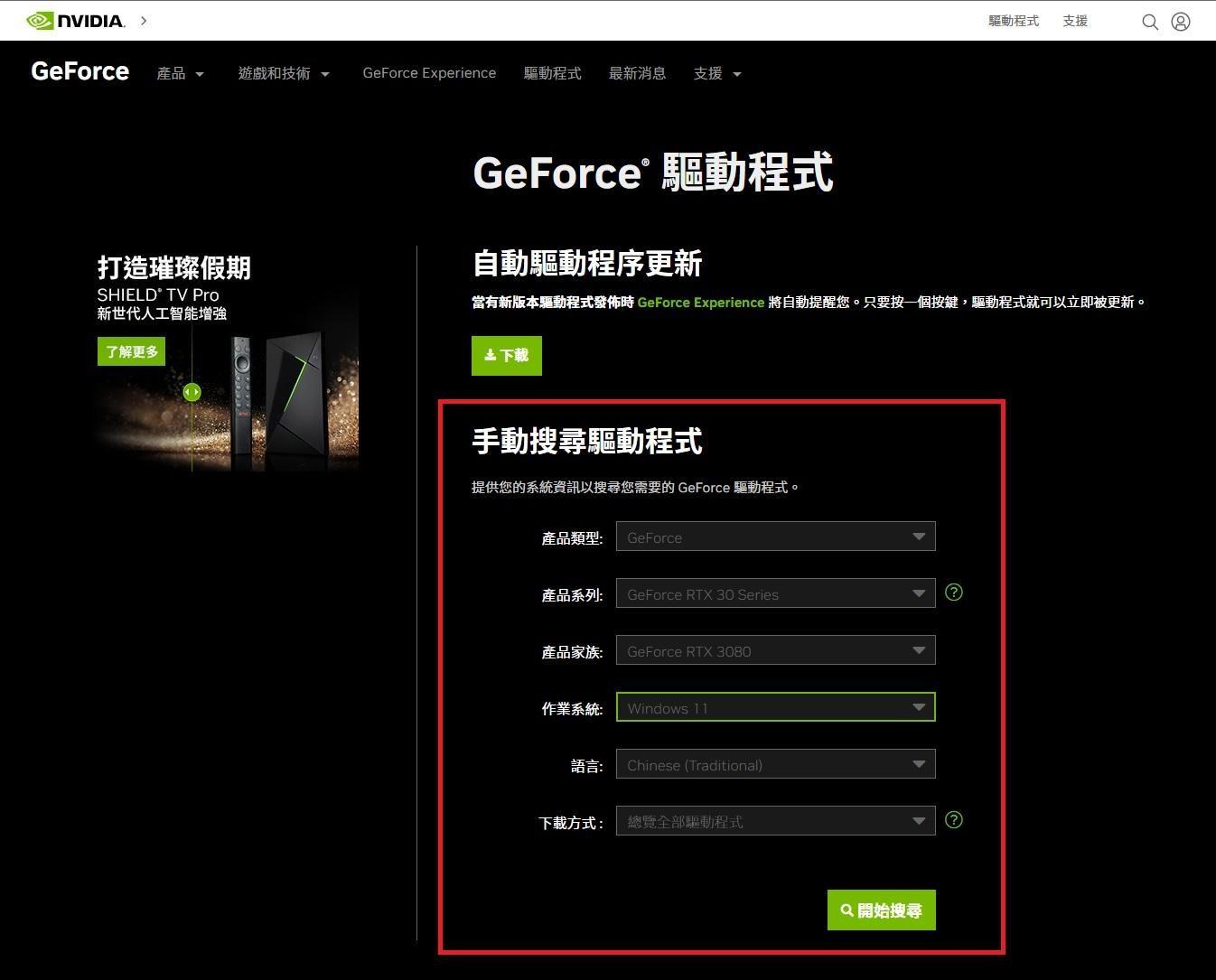Screen dimensions: 1216x980
Task: Open the 作業系統 Windows 11 dropdown
Action: 775,707
